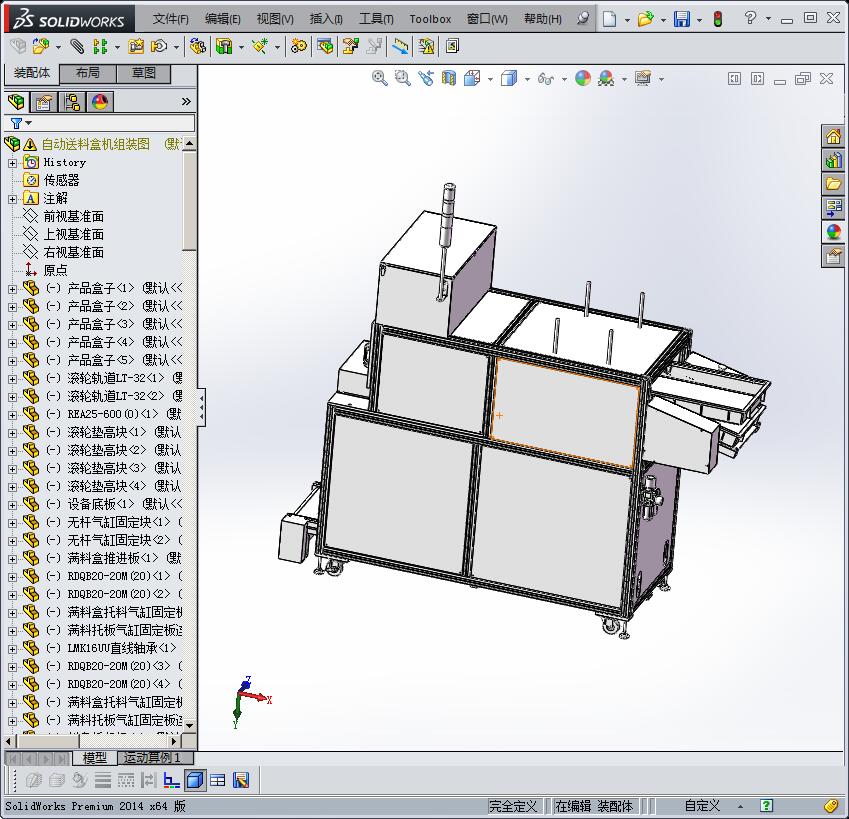Screen dimensions: 849x819
Task: Click the Reference Geometry icon
Action: 260,47
